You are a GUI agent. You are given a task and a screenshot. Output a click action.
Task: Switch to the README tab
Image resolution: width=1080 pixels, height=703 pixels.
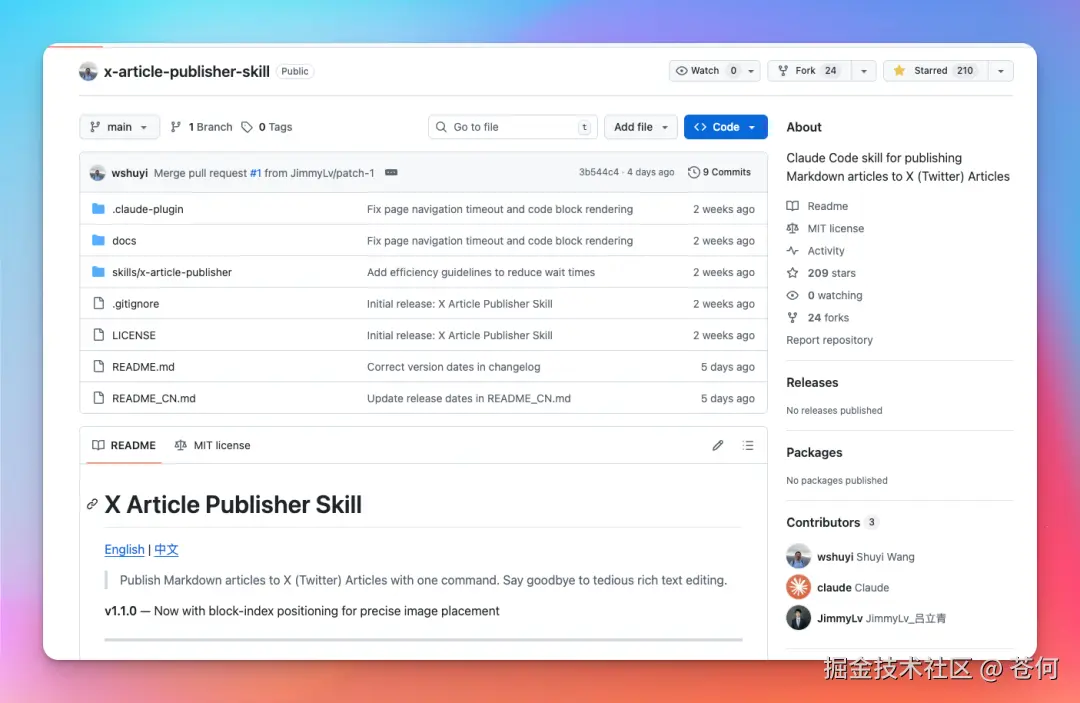[x=124, y=445]
